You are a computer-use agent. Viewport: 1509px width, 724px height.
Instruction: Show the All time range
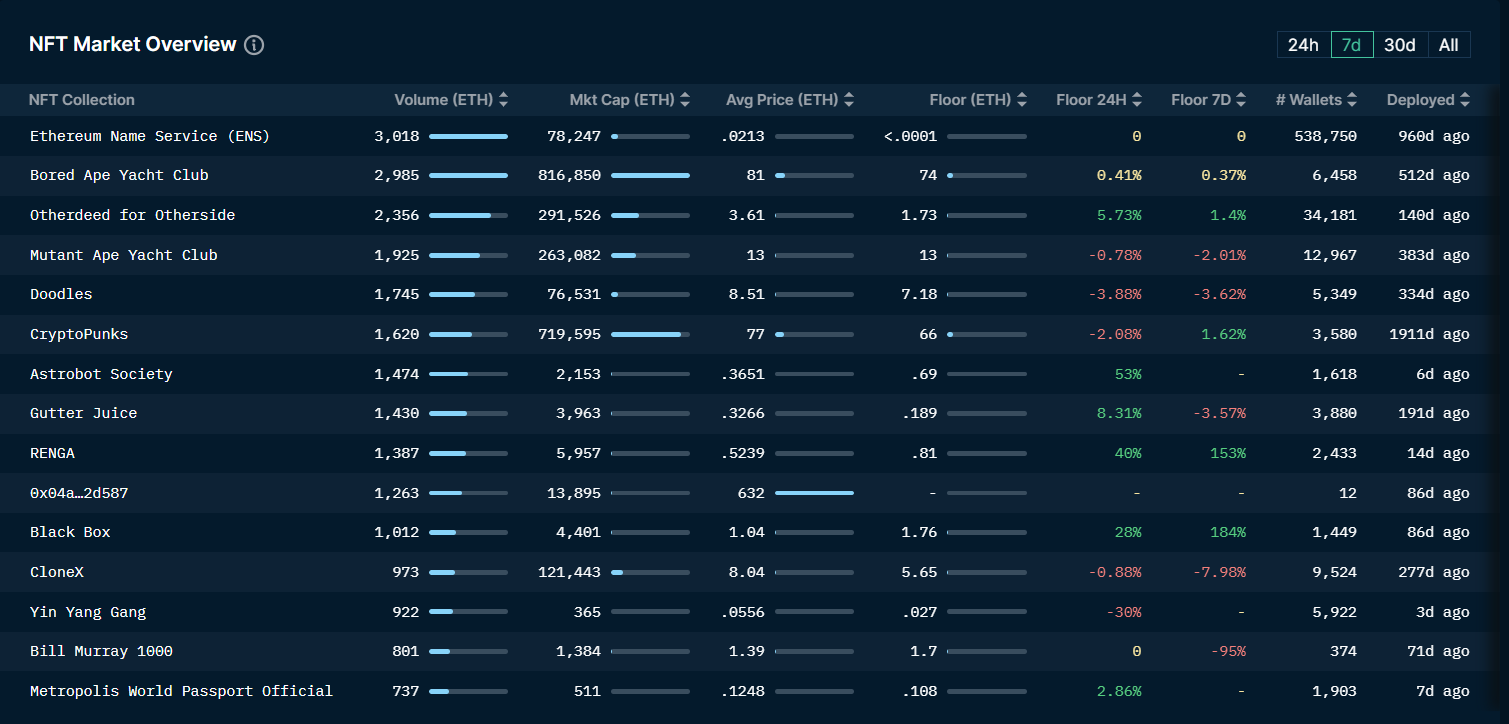pos(1448,45)
